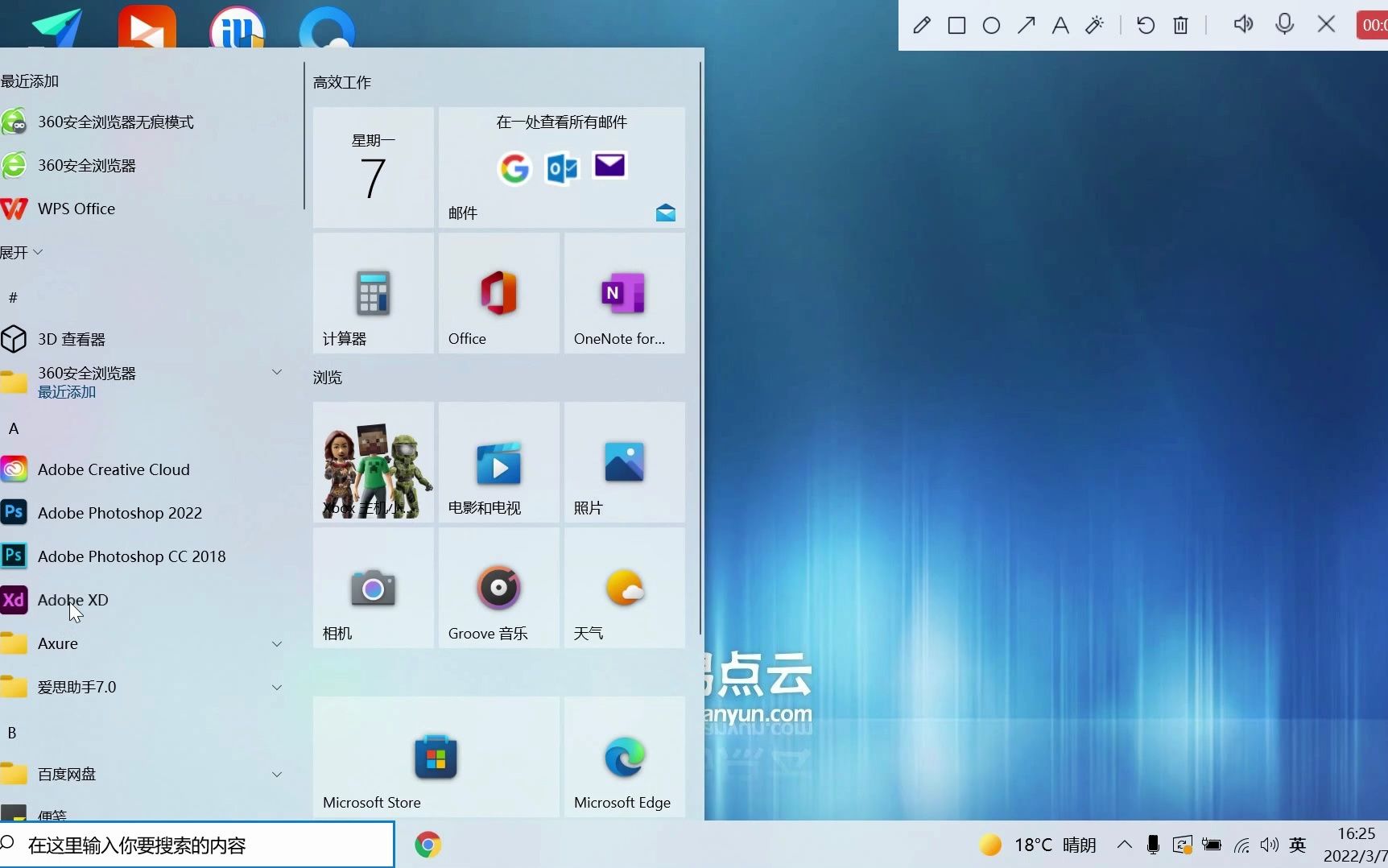The image size is (1388, 868).
Task: Open the 相机 camera tile
Action: [x=374, y=588]
